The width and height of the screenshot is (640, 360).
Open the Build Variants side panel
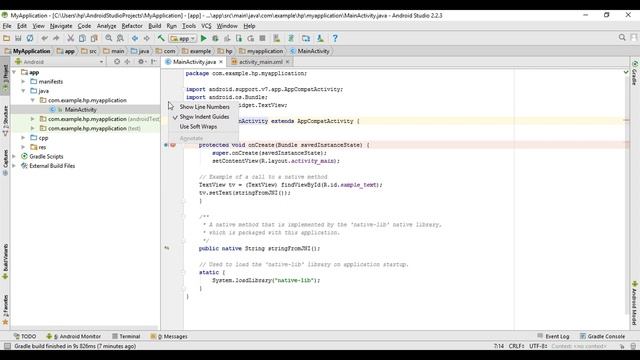tap(5, 261)
